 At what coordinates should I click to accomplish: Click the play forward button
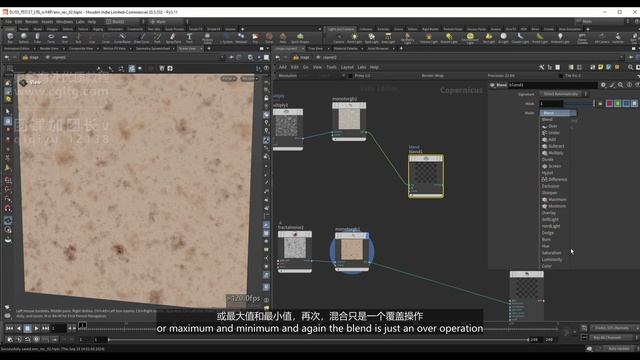37,328
